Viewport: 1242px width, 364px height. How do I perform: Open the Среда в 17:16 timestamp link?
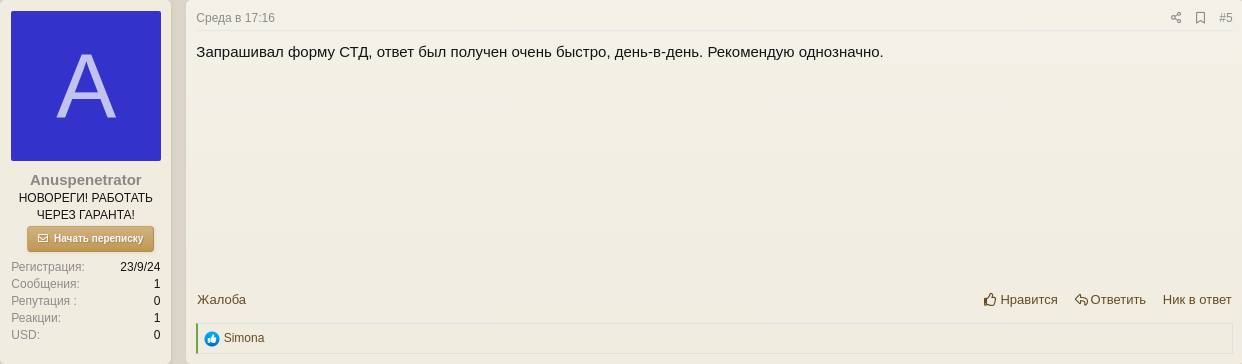click(x=235, y=18)
